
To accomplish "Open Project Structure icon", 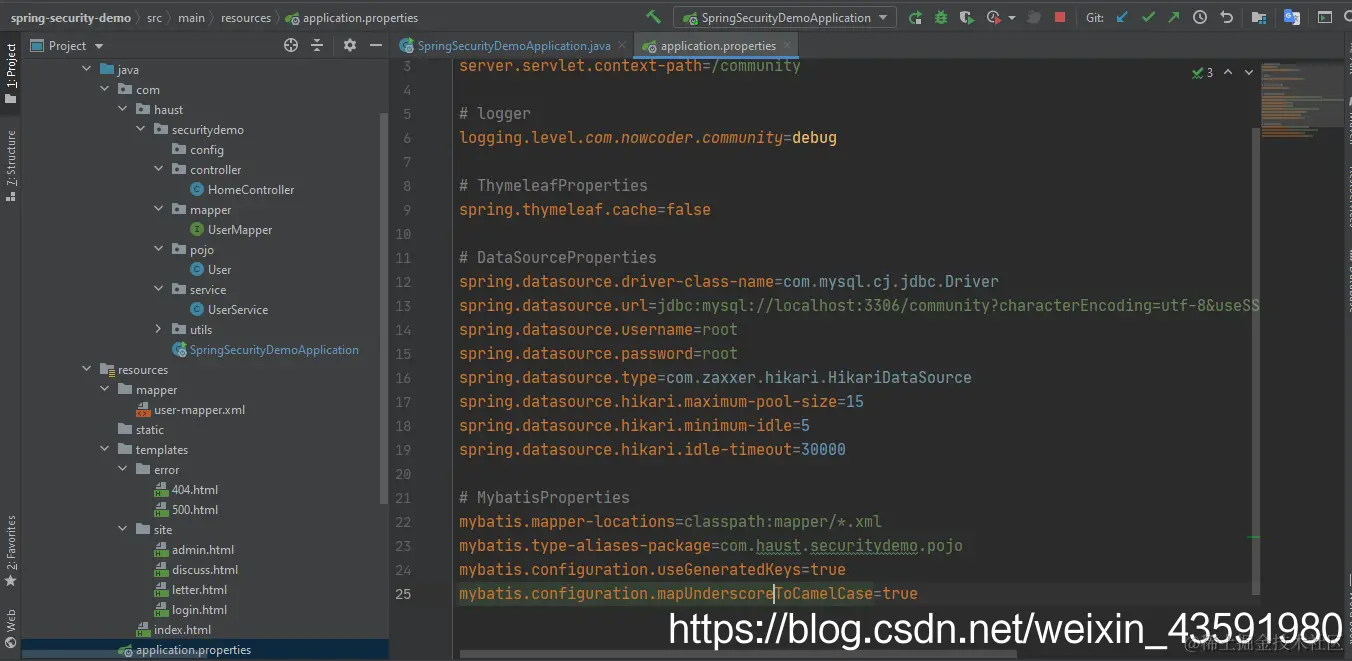I will [x=1259, y=18].
